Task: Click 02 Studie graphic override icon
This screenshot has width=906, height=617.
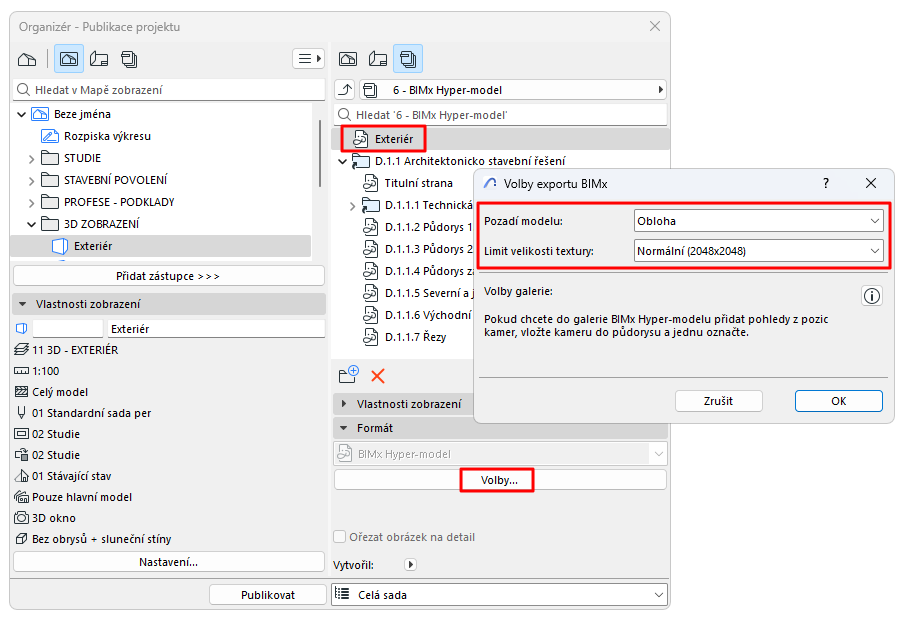Action: (x=21, y=455)
